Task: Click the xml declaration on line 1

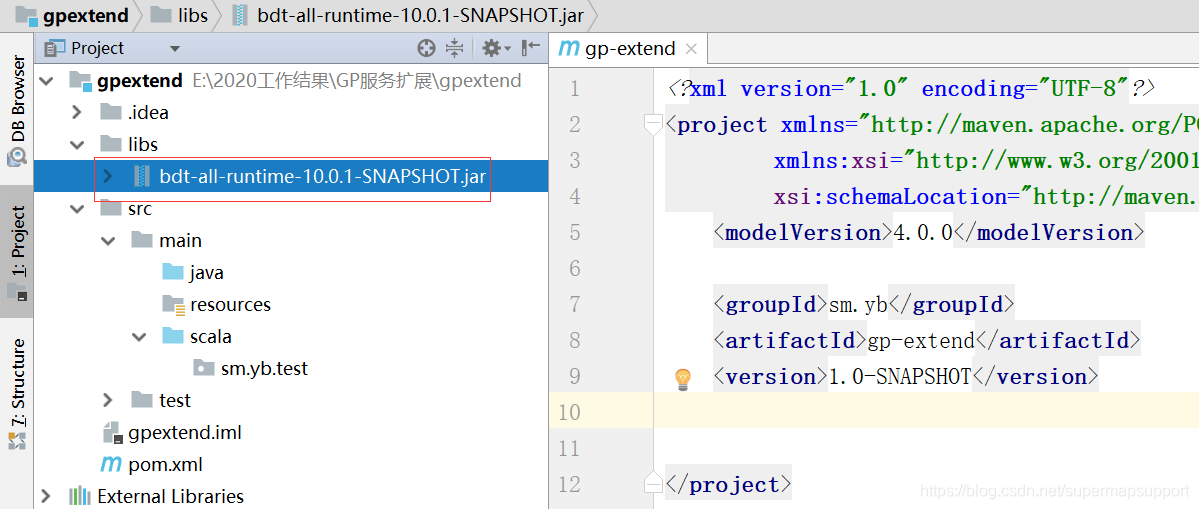Action: [x=911, y=89]
